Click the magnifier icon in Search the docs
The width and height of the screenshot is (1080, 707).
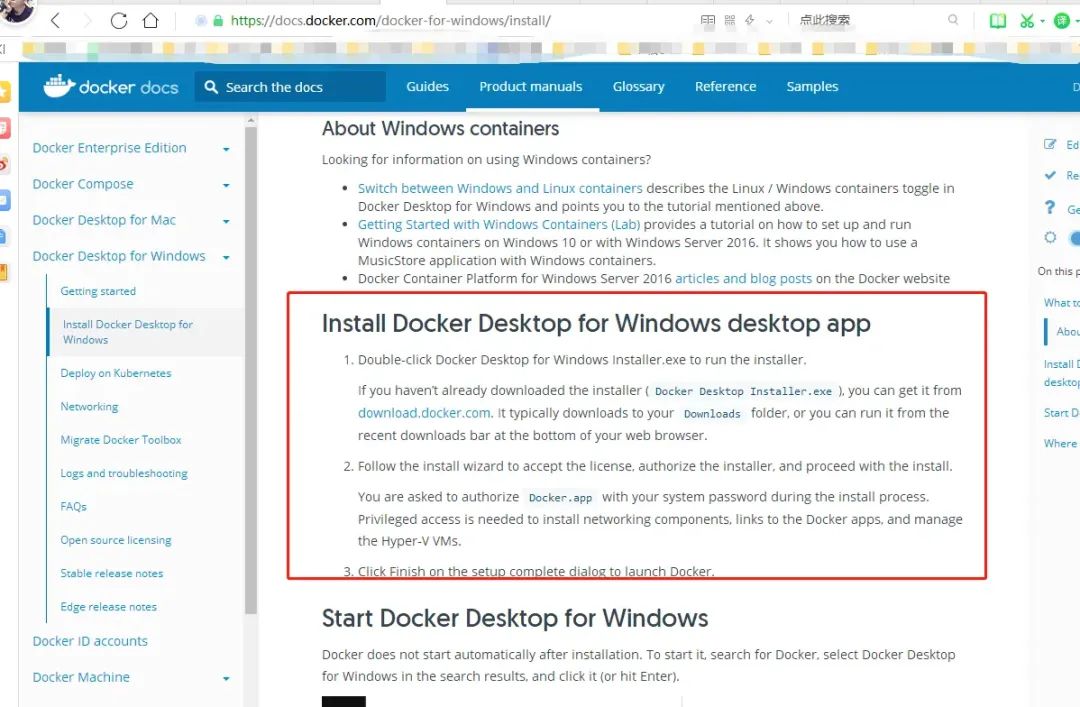click(x=211, y=87)
